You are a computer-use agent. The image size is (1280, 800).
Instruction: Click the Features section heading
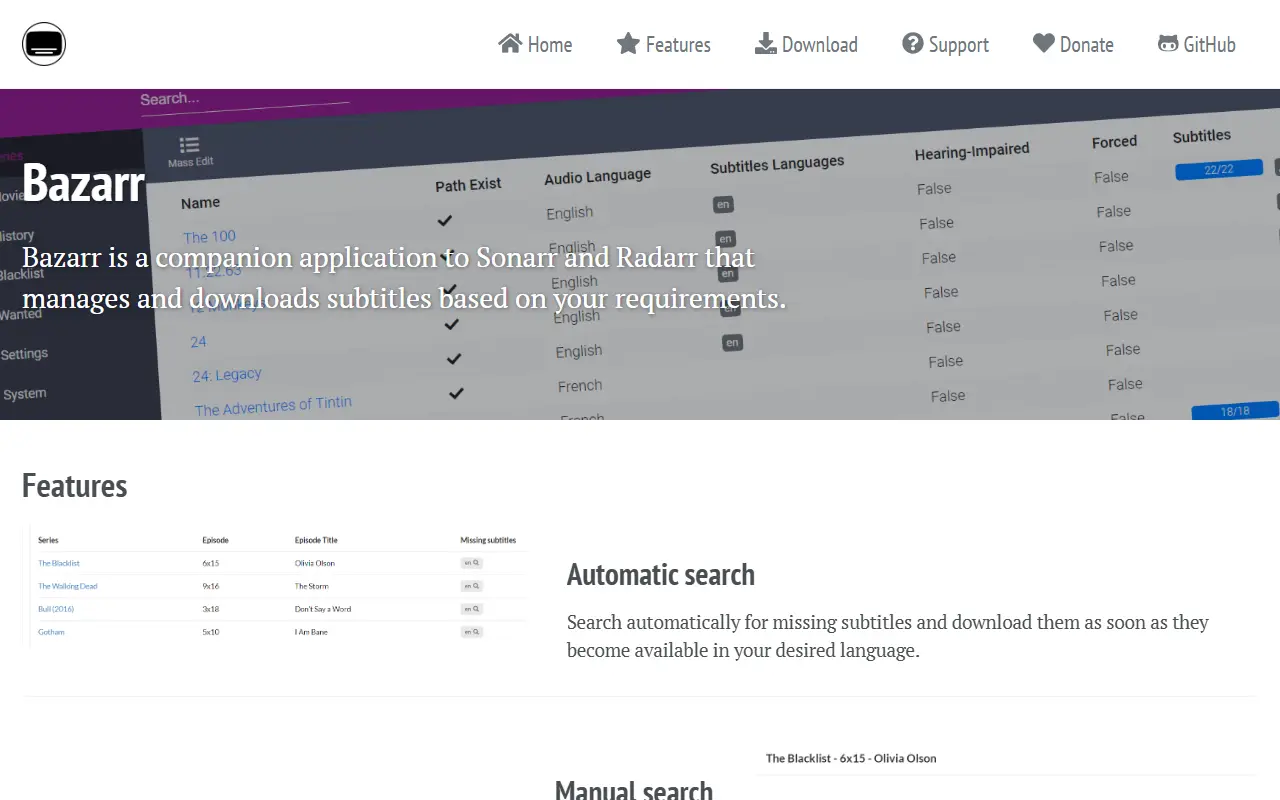click(x=75, y=486)
